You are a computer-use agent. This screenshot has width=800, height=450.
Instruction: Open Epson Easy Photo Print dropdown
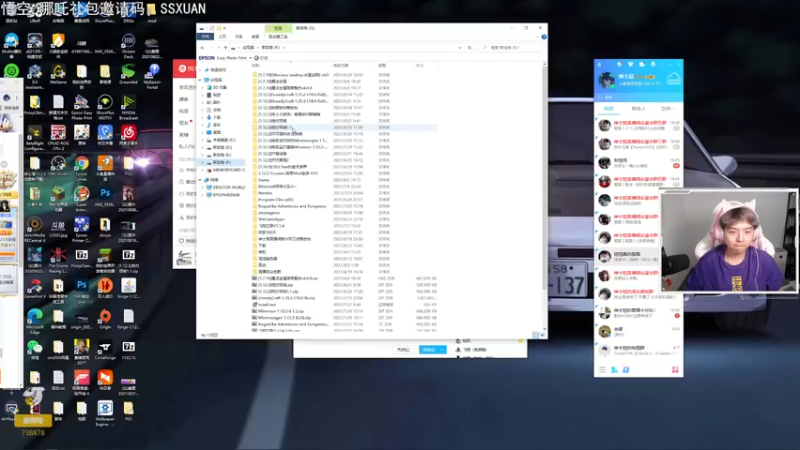point(251,58)
